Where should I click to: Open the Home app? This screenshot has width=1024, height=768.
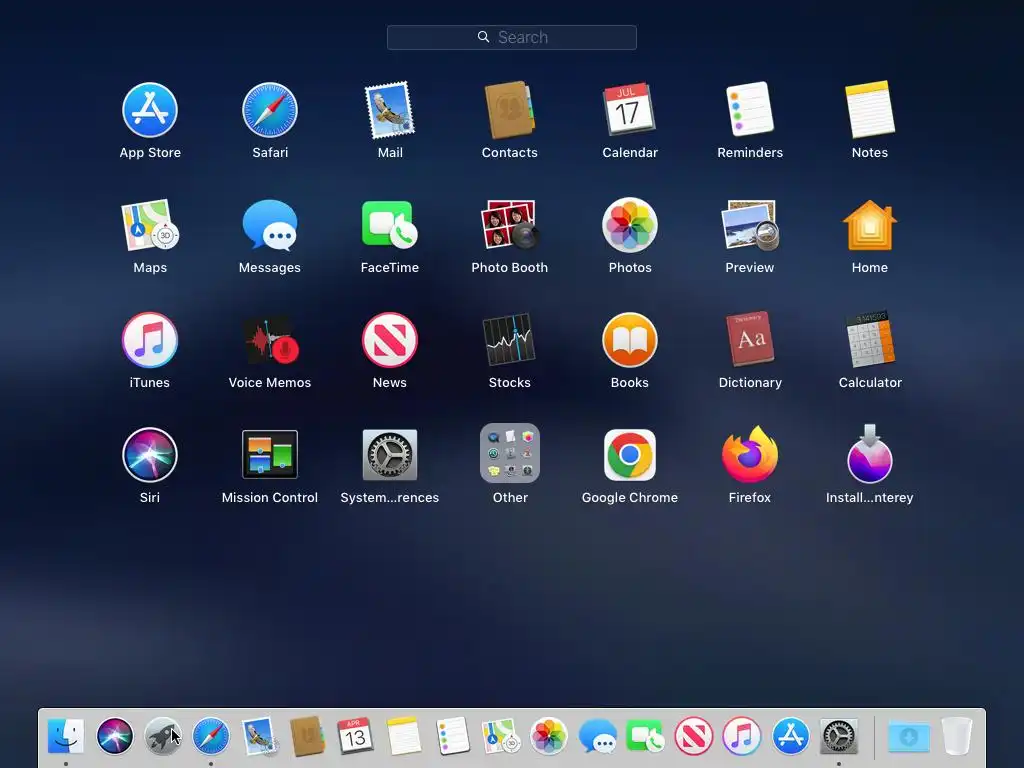click(x=870, y=225)
